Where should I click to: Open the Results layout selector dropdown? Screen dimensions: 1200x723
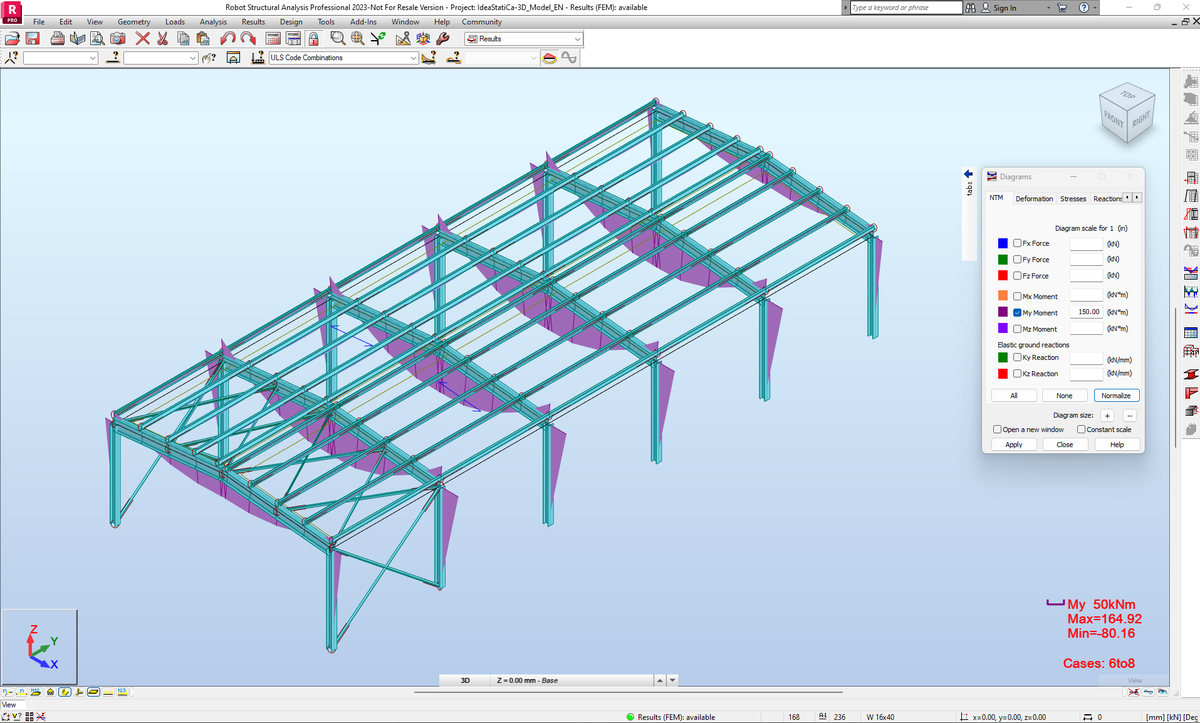pos(576,38)
